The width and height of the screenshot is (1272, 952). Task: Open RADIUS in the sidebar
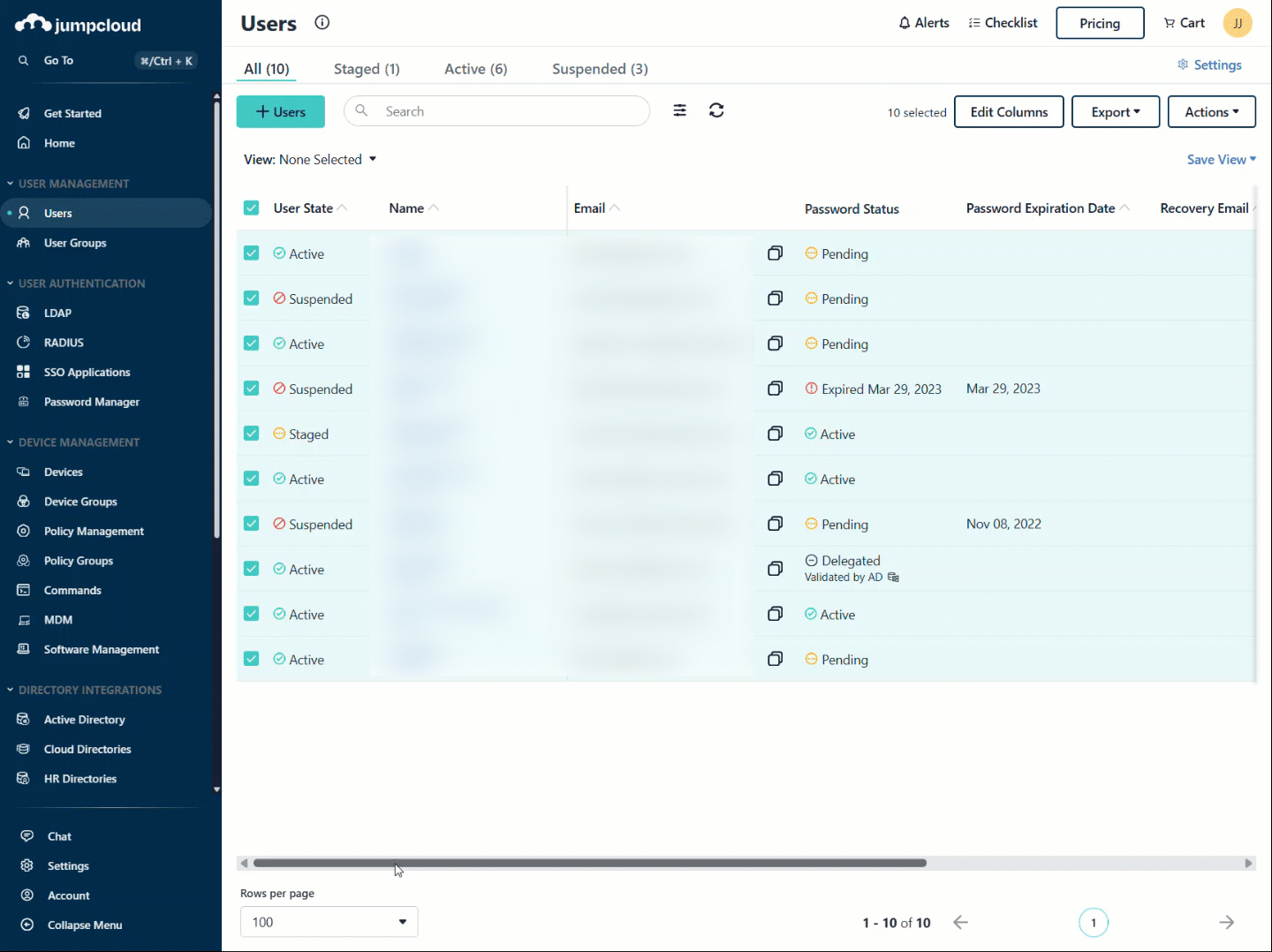[x=64, y=343]
